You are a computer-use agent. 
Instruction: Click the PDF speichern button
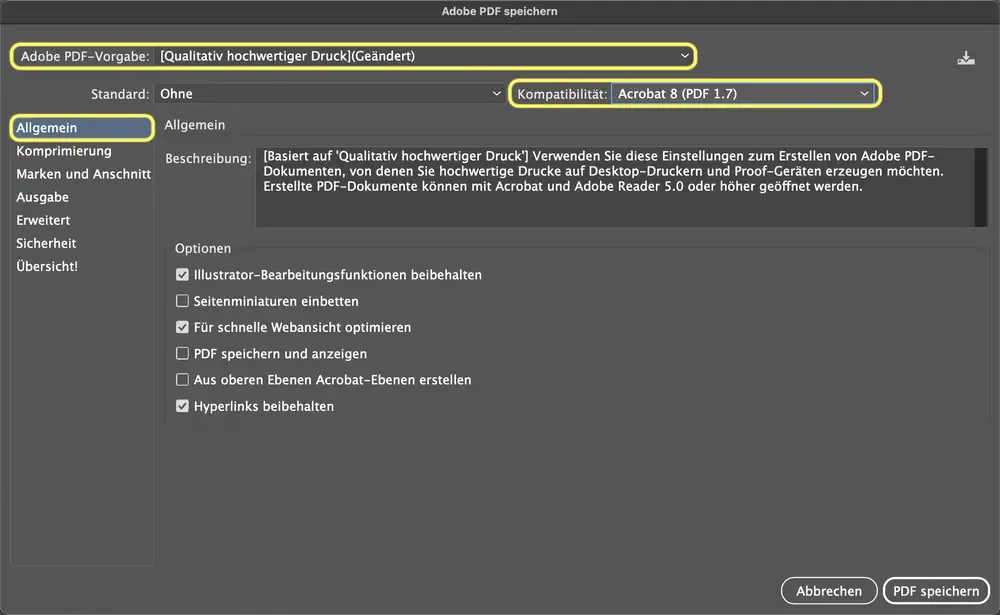click(936, 591)
